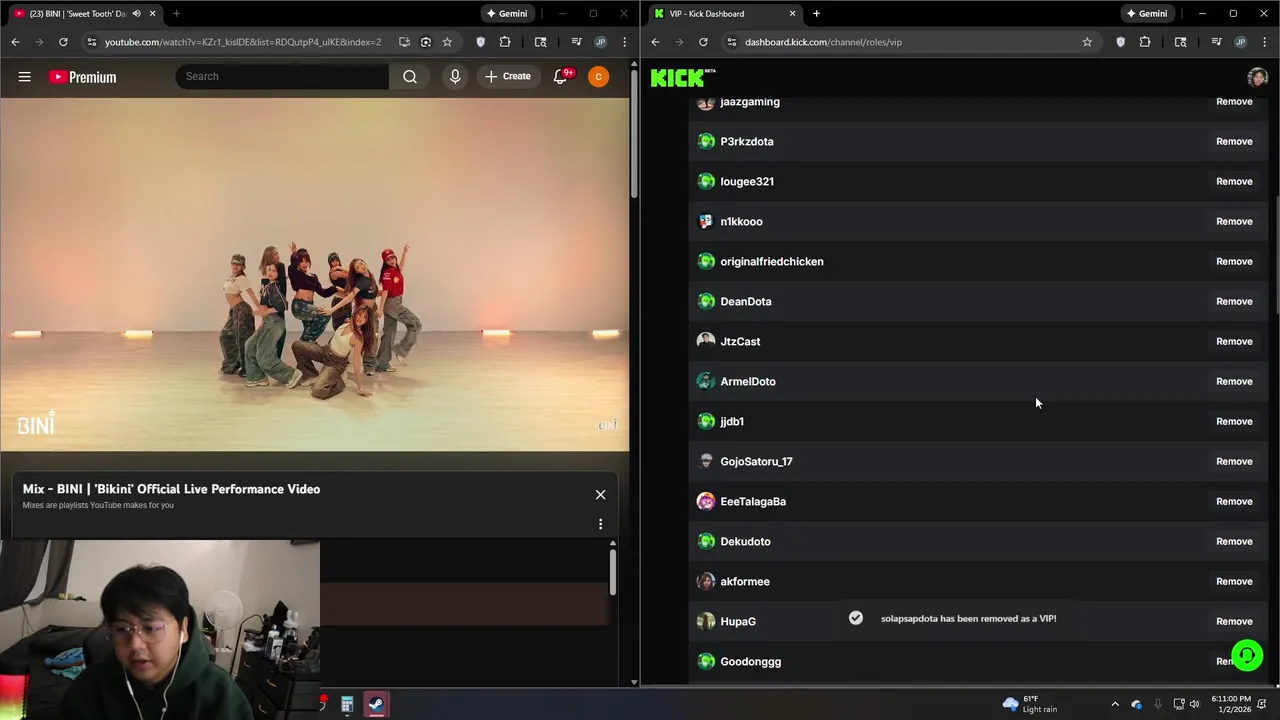The height and width of the screenshot is (720, 1280).
Task: Remove EeeTalagaBa from VIP
Action: 1234,501
